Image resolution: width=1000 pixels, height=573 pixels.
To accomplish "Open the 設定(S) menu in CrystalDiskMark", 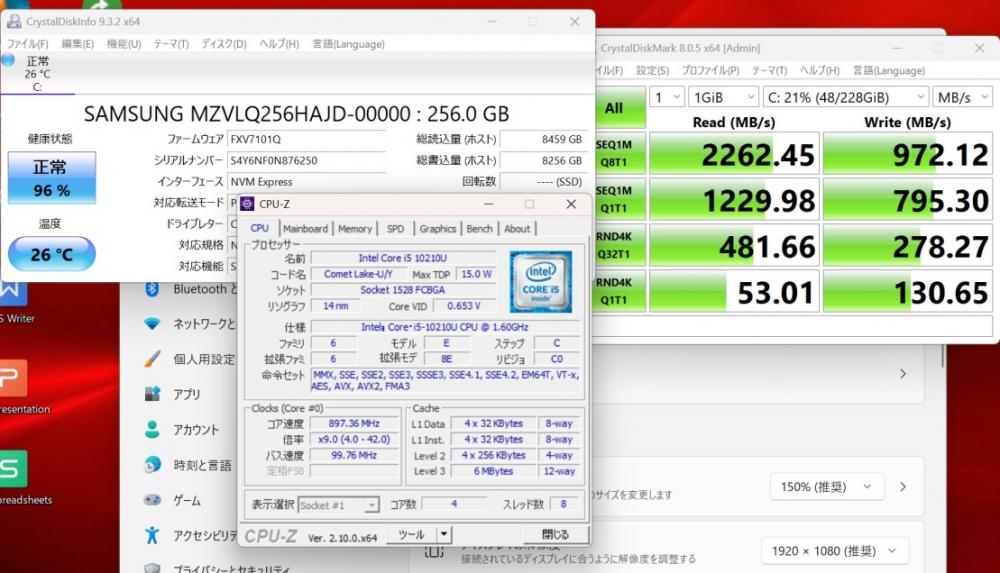I will [652, 71].
